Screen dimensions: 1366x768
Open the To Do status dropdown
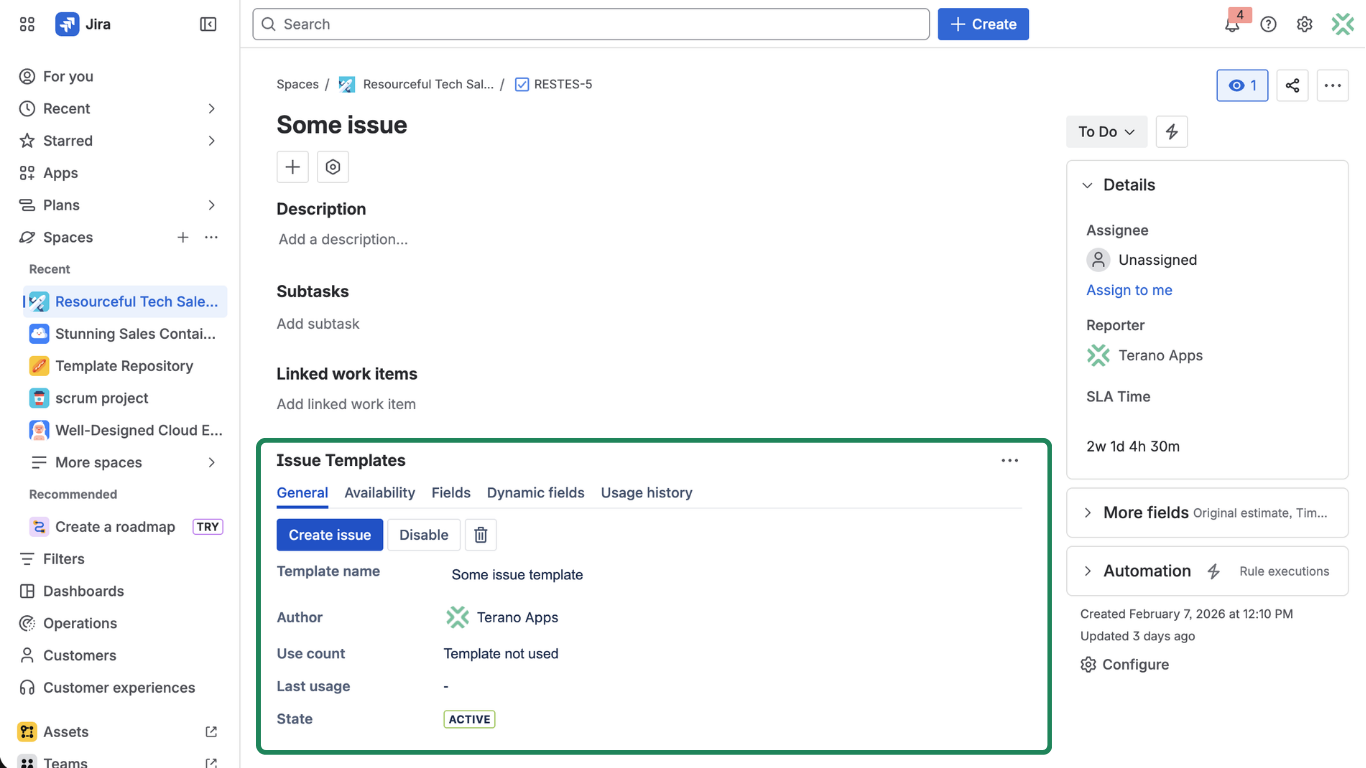1106,132
